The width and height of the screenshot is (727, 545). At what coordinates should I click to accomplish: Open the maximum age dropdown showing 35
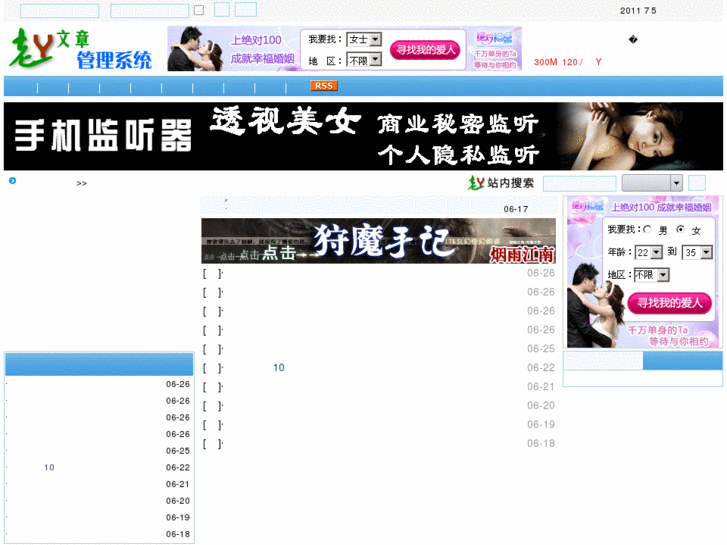(697, 252)
